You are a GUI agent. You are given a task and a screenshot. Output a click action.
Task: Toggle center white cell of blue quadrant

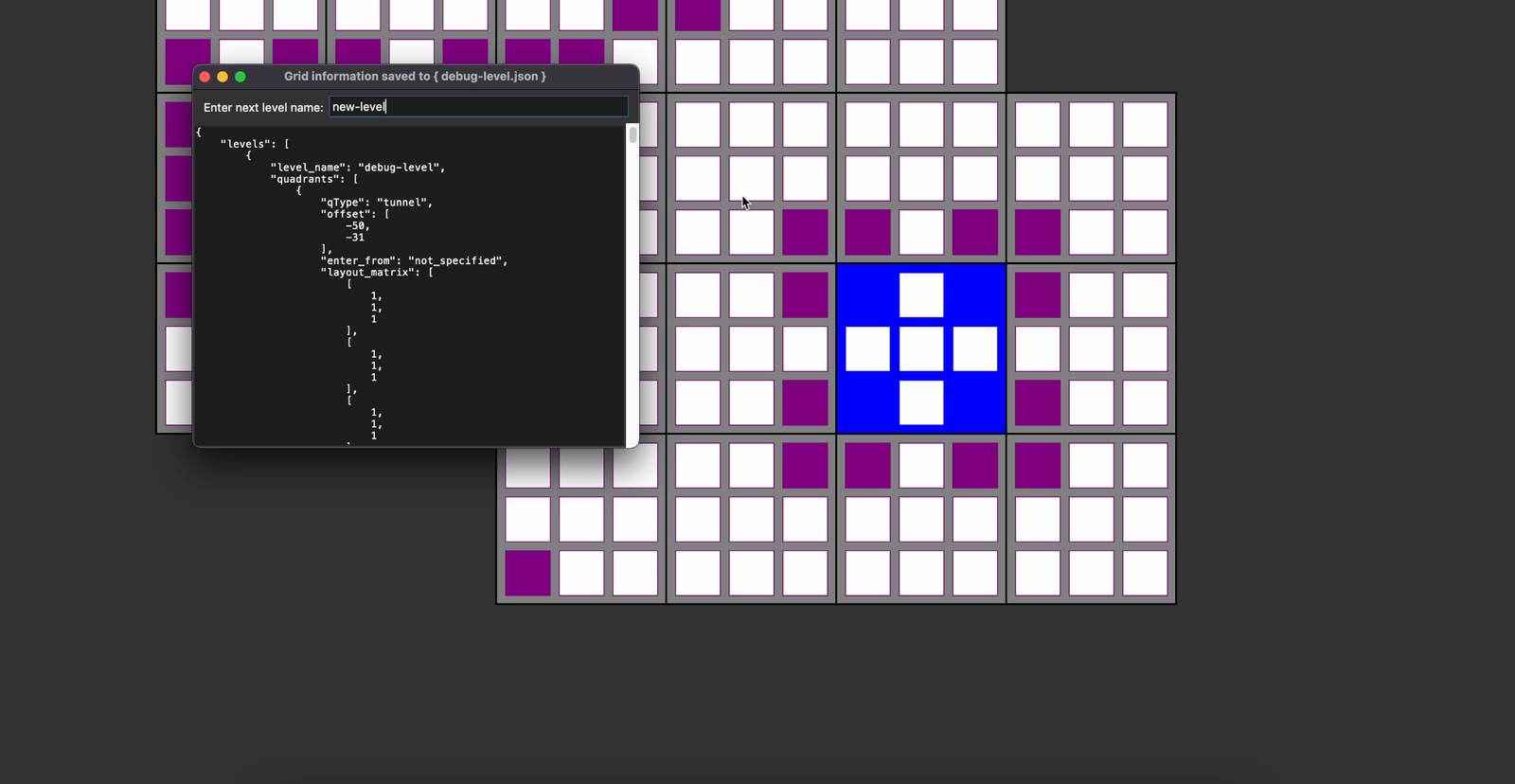[x=921, y=348]
